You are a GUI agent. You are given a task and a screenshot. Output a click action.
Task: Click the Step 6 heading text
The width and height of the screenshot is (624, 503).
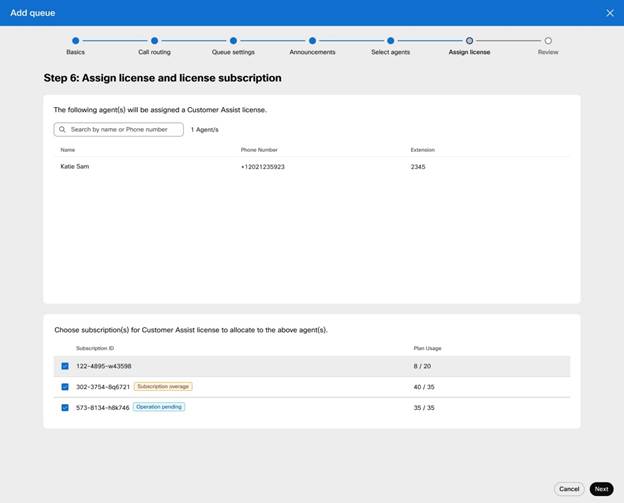point(162,78)
